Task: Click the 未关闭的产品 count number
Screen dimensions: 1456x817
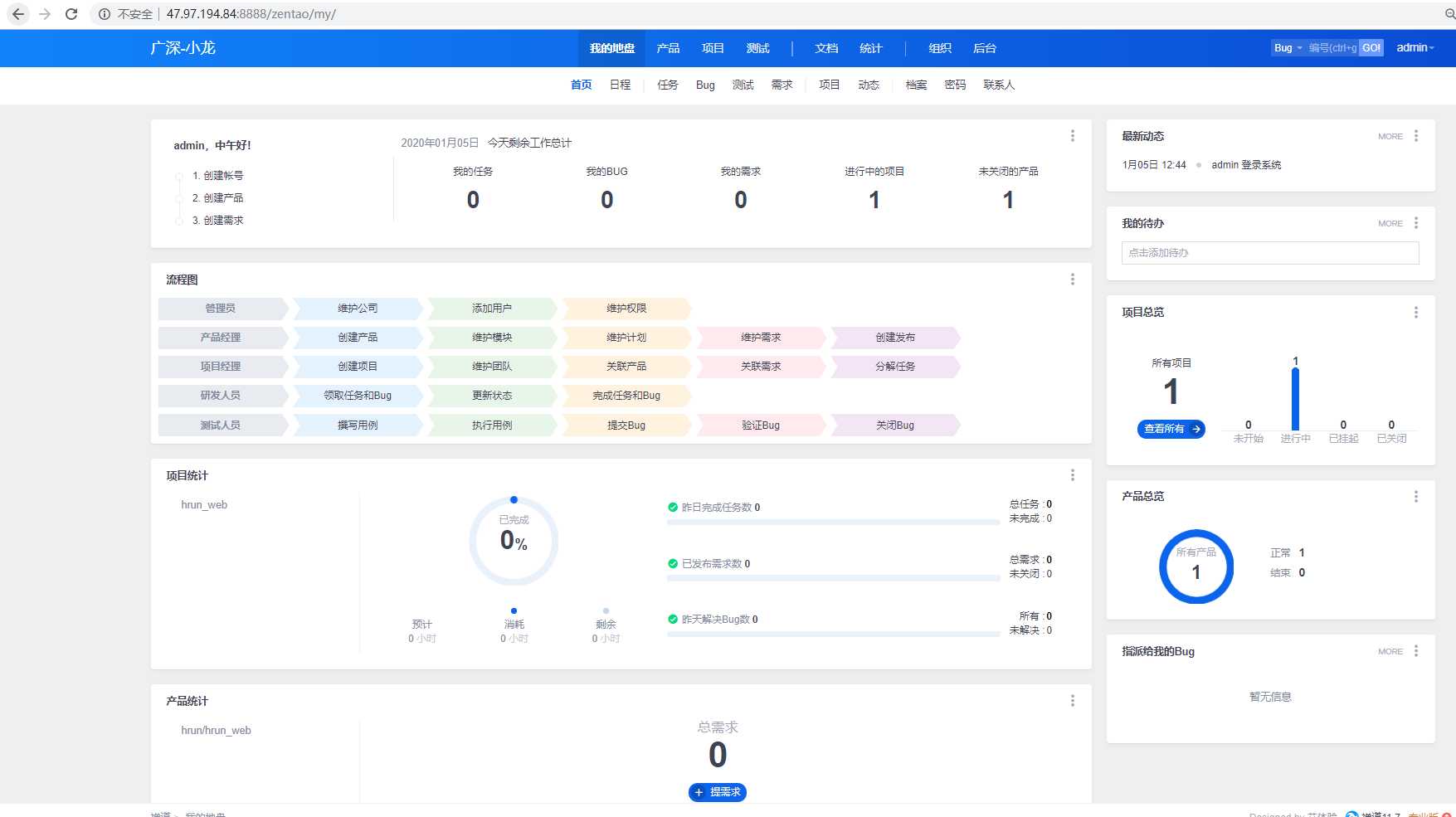Action: 1008,200
